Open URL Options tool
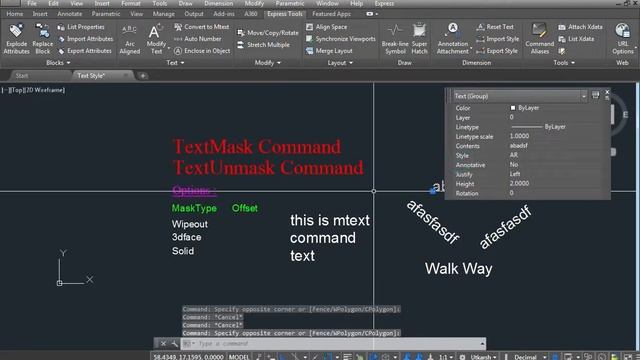This screenshot has width=640, height=360. pyautogui.click(x=622, y=39)
